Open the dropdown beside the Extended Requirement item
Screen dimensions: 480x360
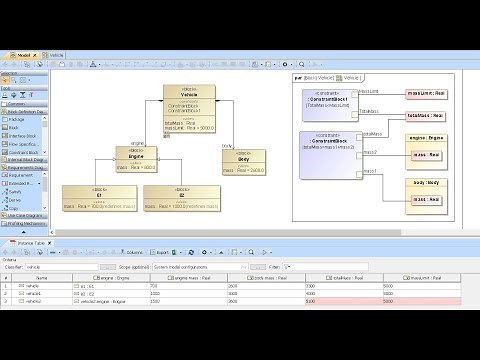39,183
